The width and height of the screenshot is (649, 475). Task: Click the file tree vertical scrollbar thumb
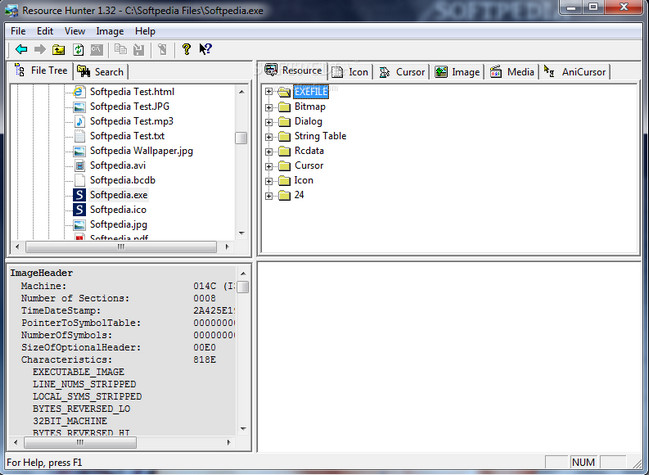coord(241,139)
